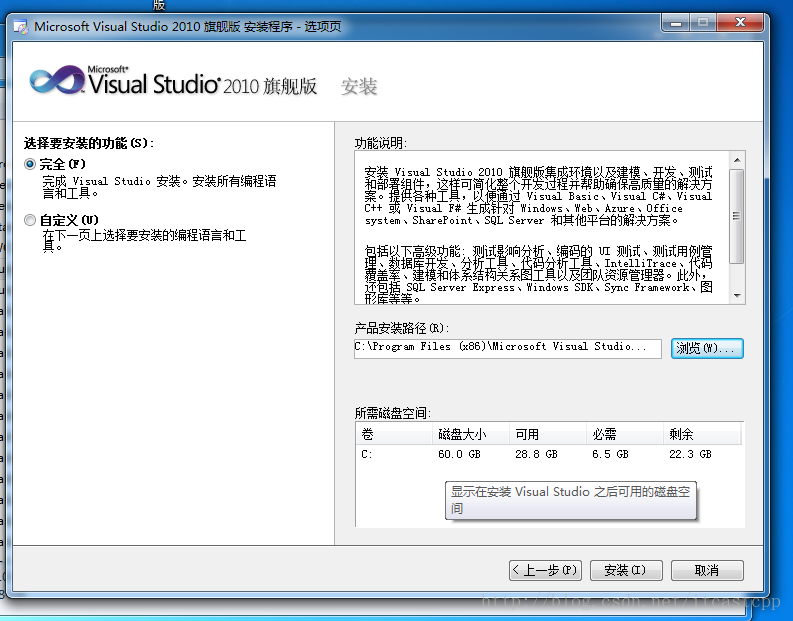Select the C: volume row
Screen dimensions: 793x621
[x=549, y=454]
